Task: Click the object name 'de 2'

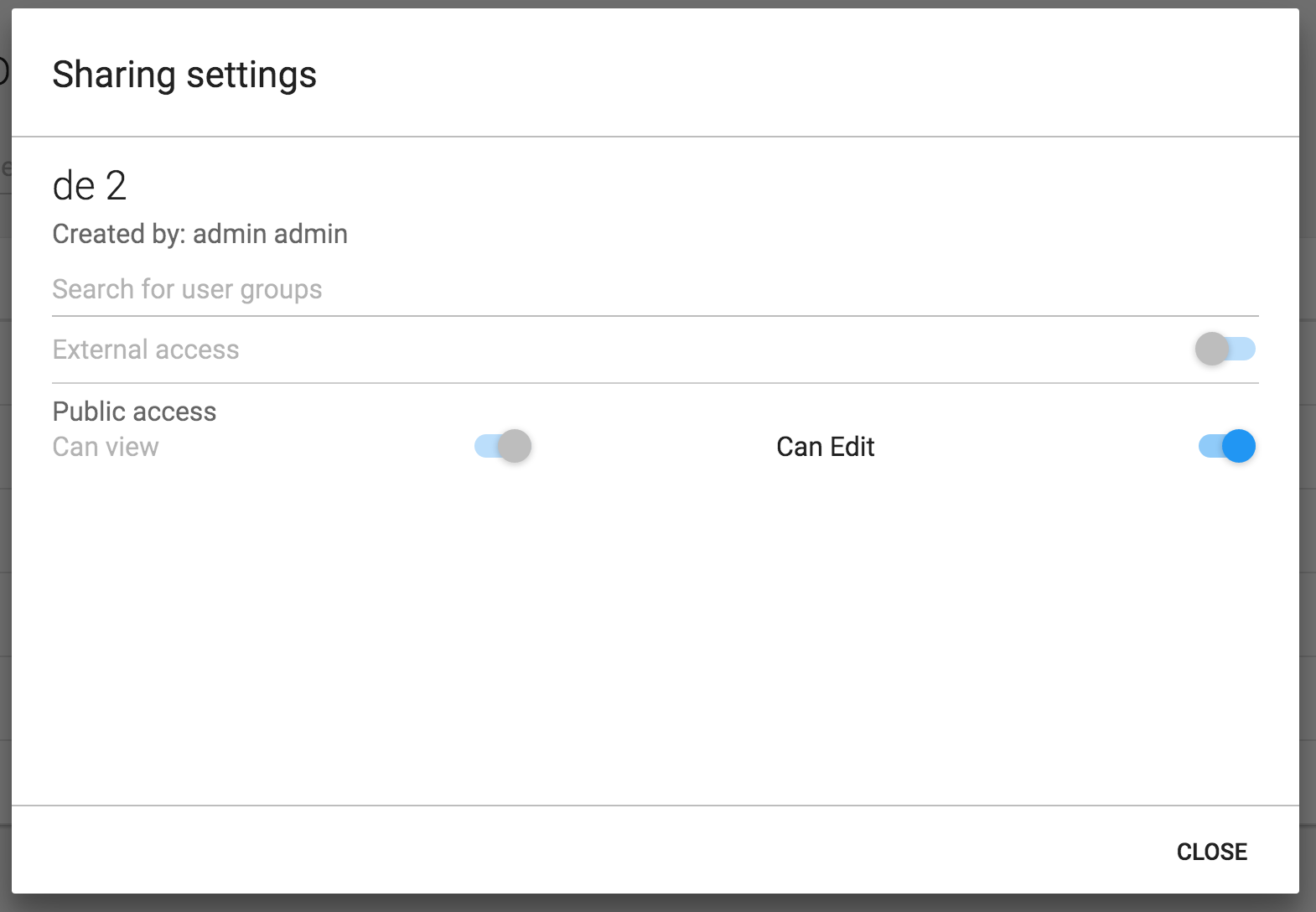Action: pyautogui.click(x=90, y=186)
